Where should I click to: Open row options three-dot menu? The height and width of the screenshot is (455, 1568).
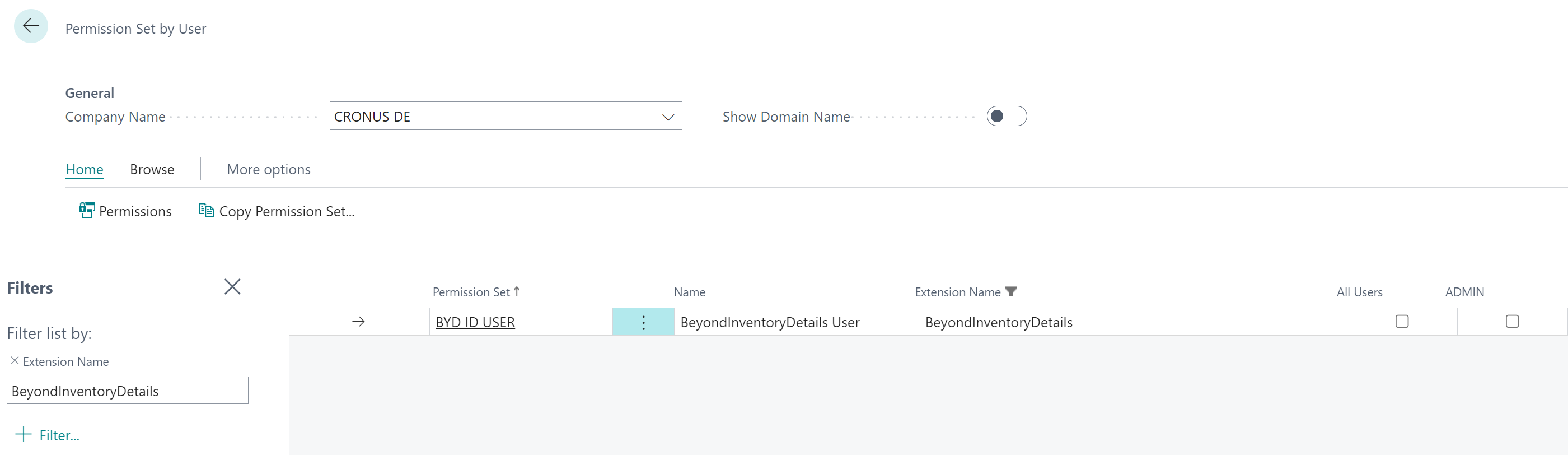[x=643, y=322]
